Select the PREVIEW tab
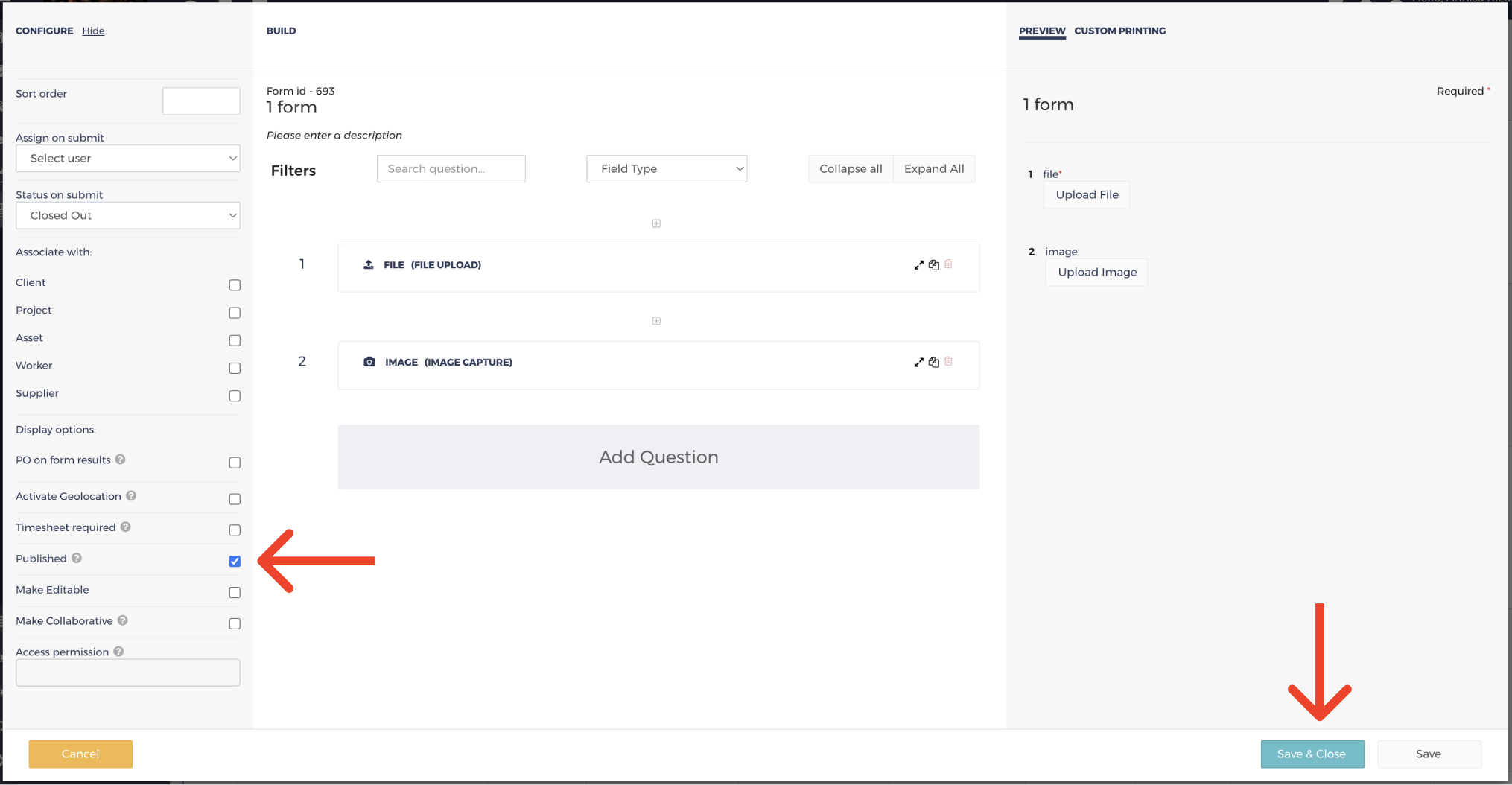This screenshot has height=785, width=1512. tap(1042, 31)
